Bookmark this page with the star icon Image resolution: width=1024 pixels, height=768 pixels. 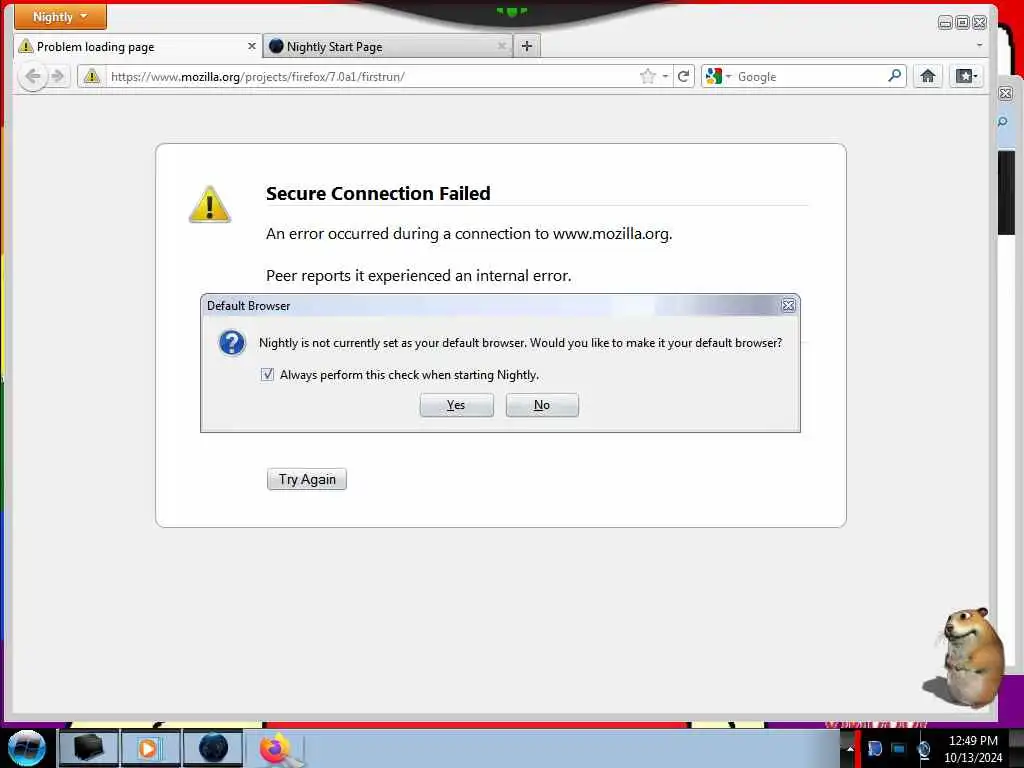pos(647,76)
